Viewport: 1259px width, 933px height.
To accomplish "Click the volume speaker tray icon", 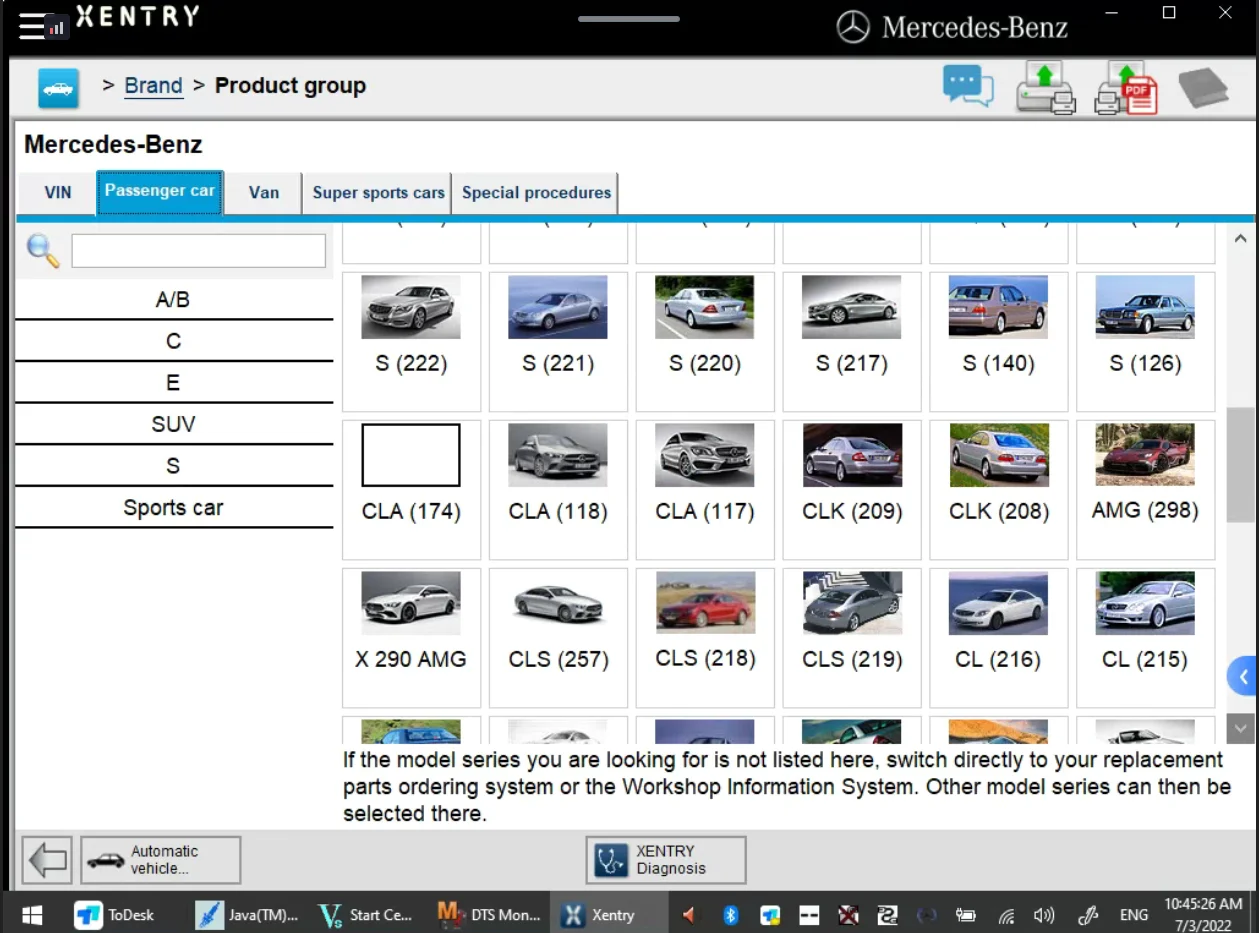I will click(1044, 914).
